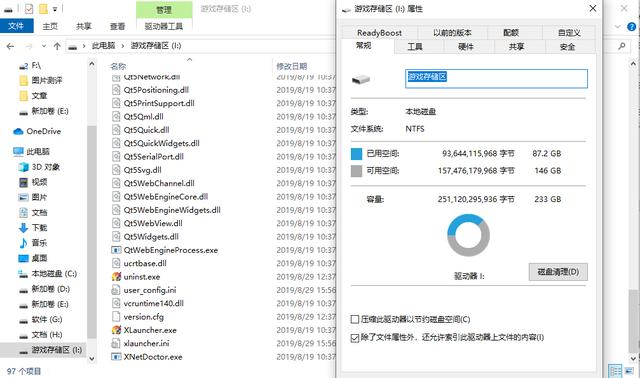640x378 pixels.
Task: Open the ReadyBoost tab in properties
Action: coord(379,33)
